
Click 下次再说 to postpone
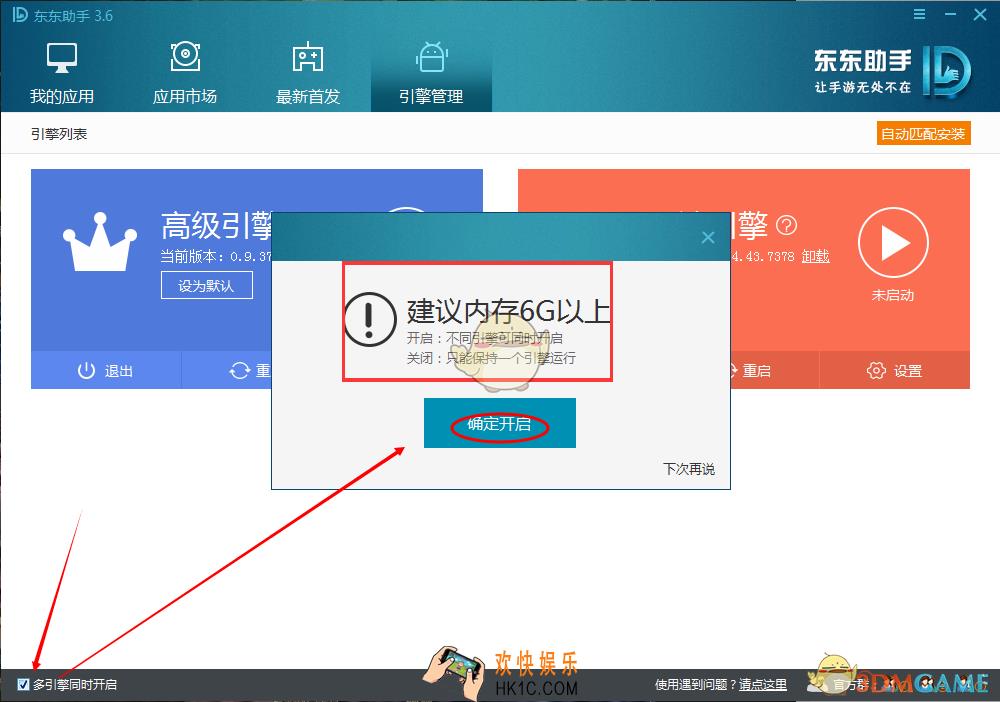click(x=689, y=469)
